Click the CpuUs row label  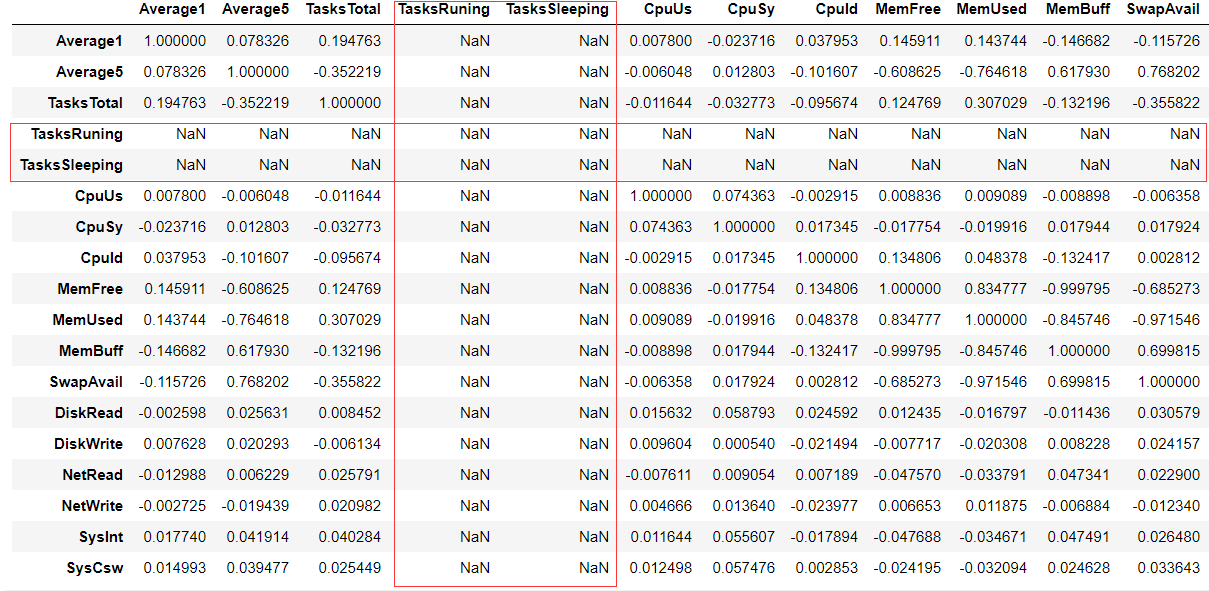(x=100, y=196)
